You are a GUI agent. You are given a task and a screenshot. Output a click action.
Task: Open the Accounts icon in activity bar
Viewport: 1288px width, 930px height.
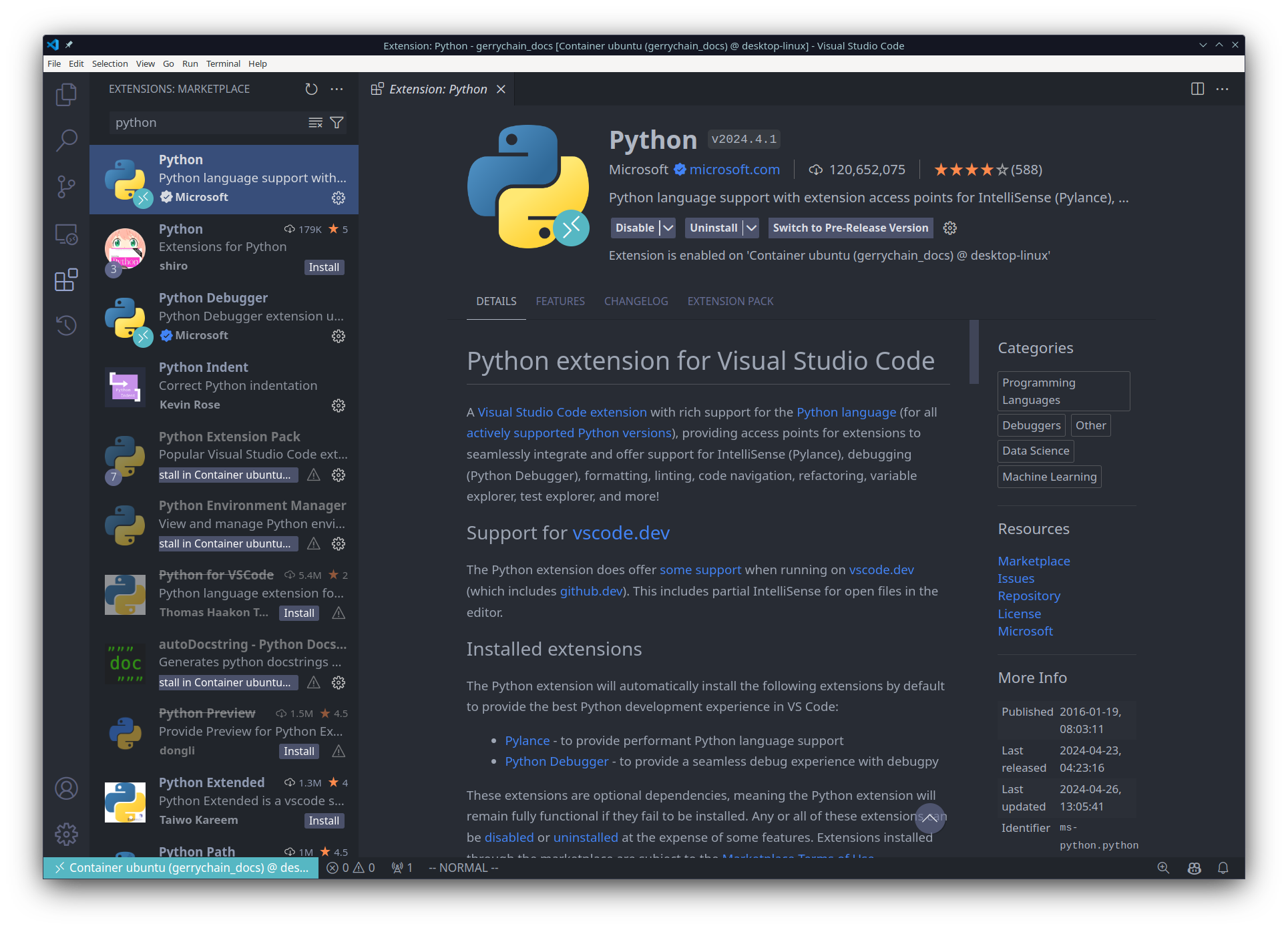(x=66, y=788)
